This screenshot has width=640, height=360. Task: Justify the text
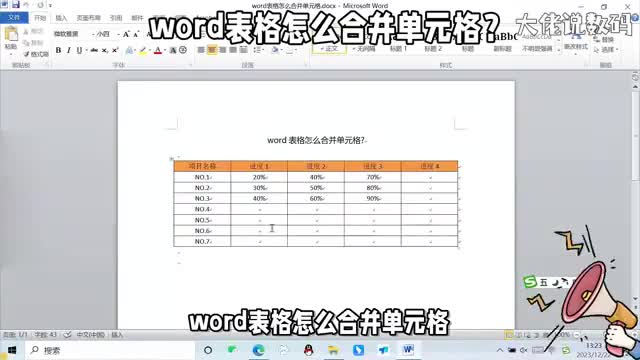[233, 50]
